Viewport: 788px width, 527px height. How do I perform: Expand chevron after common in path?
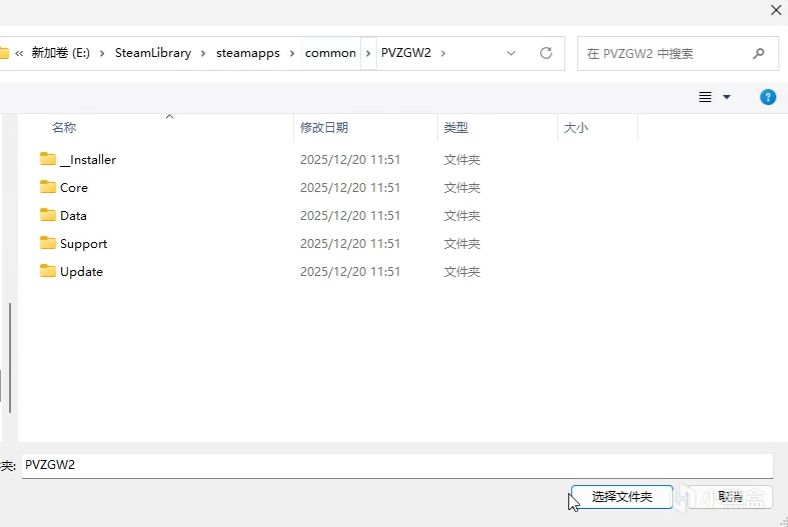[368, 53]
